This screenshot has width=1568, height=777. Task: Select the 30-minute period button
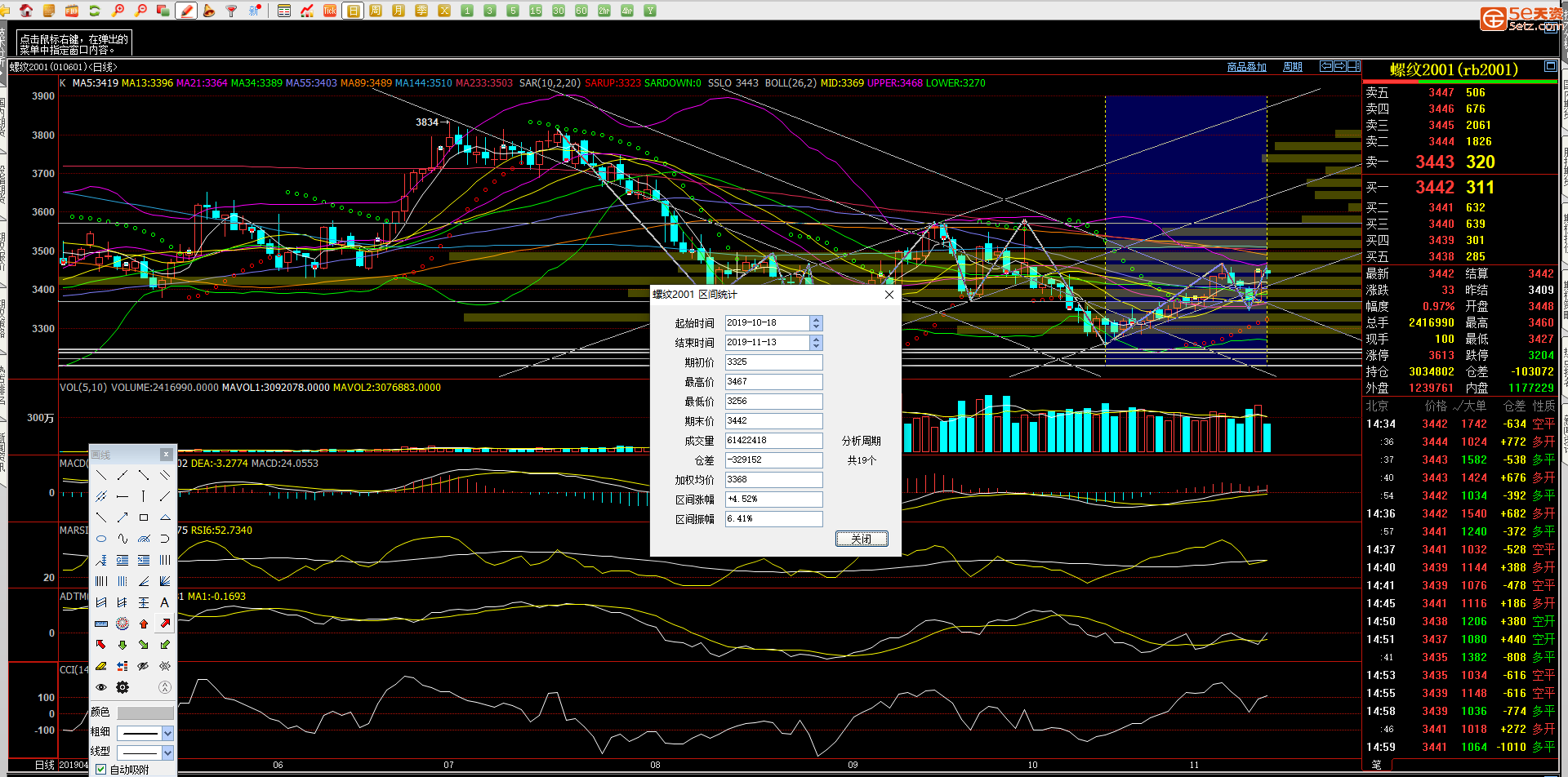click(x=559, y=11)
